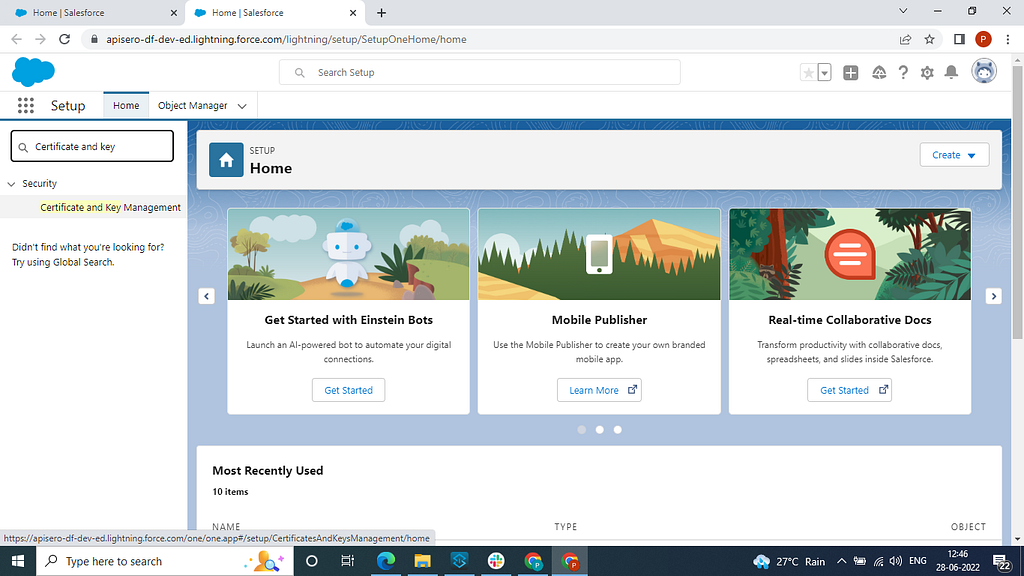Open Setup gear icon menu

click(927, 72)
